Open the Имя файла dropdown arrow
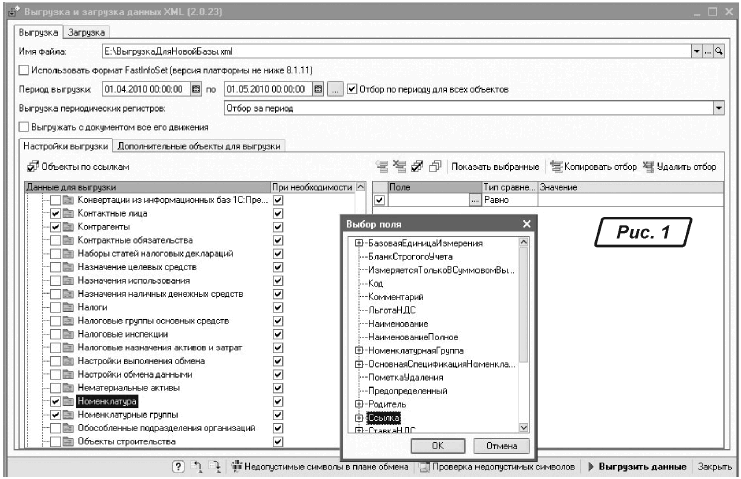Viewport: 741px width, 479px height. (x=697, y=49)
